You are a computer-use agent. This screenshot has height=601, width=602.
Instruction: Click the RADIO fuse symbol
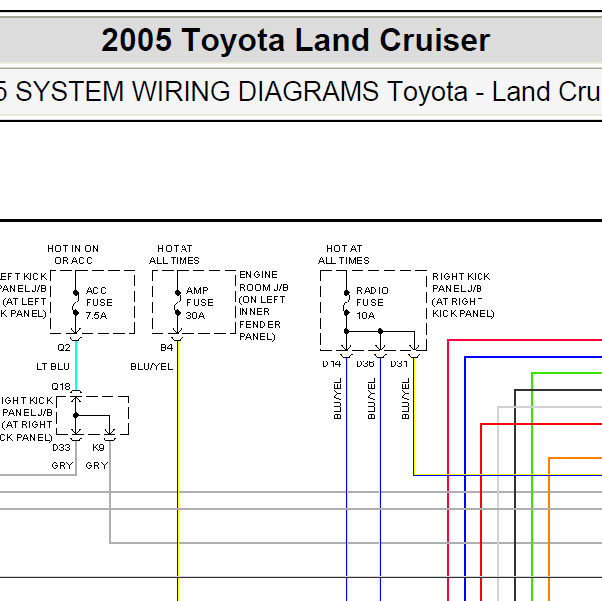pyautogui.click(x=346, y=303)
